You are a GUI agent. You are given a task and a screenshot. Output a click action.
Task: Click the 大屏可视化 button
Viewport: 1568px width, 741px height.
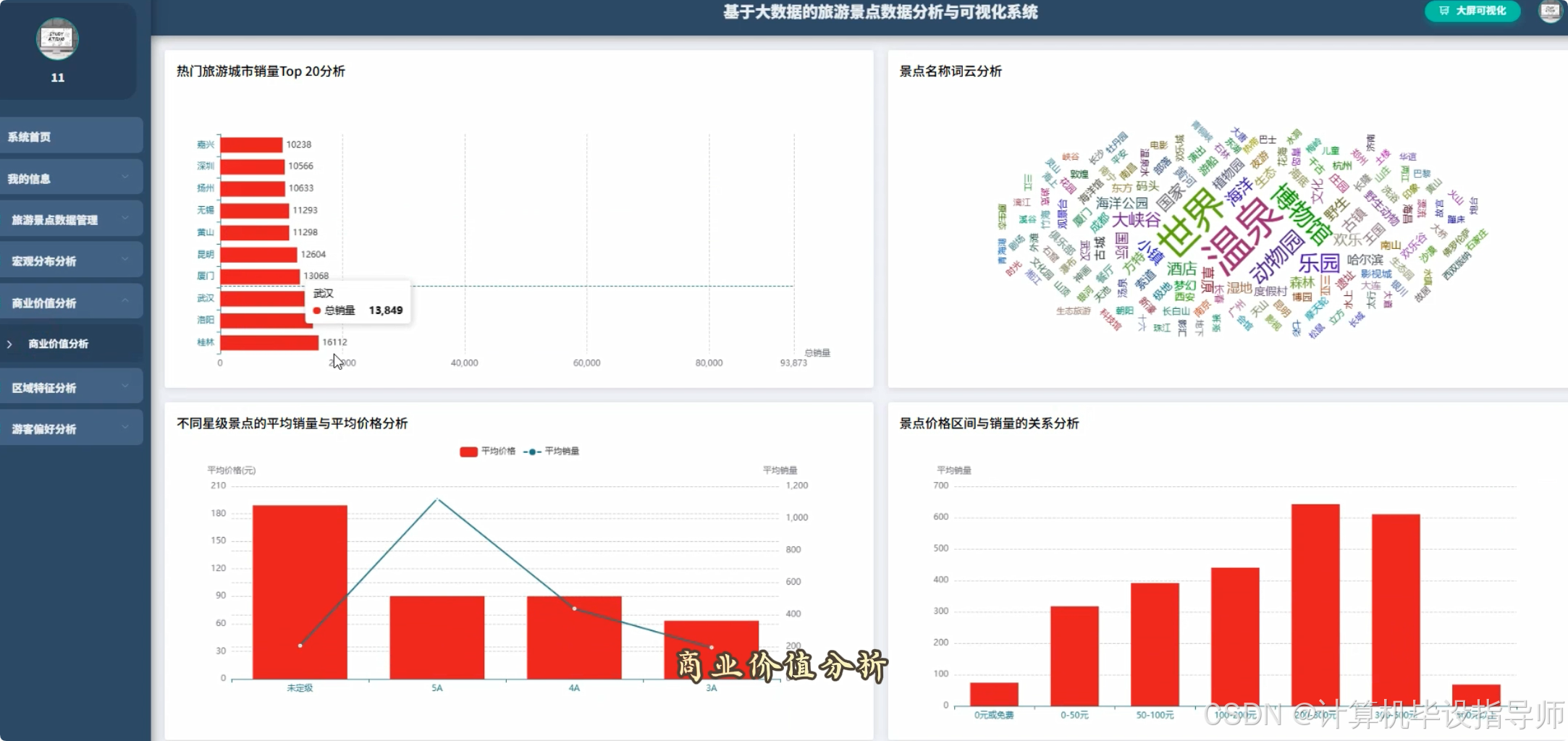click(1472, 11)
